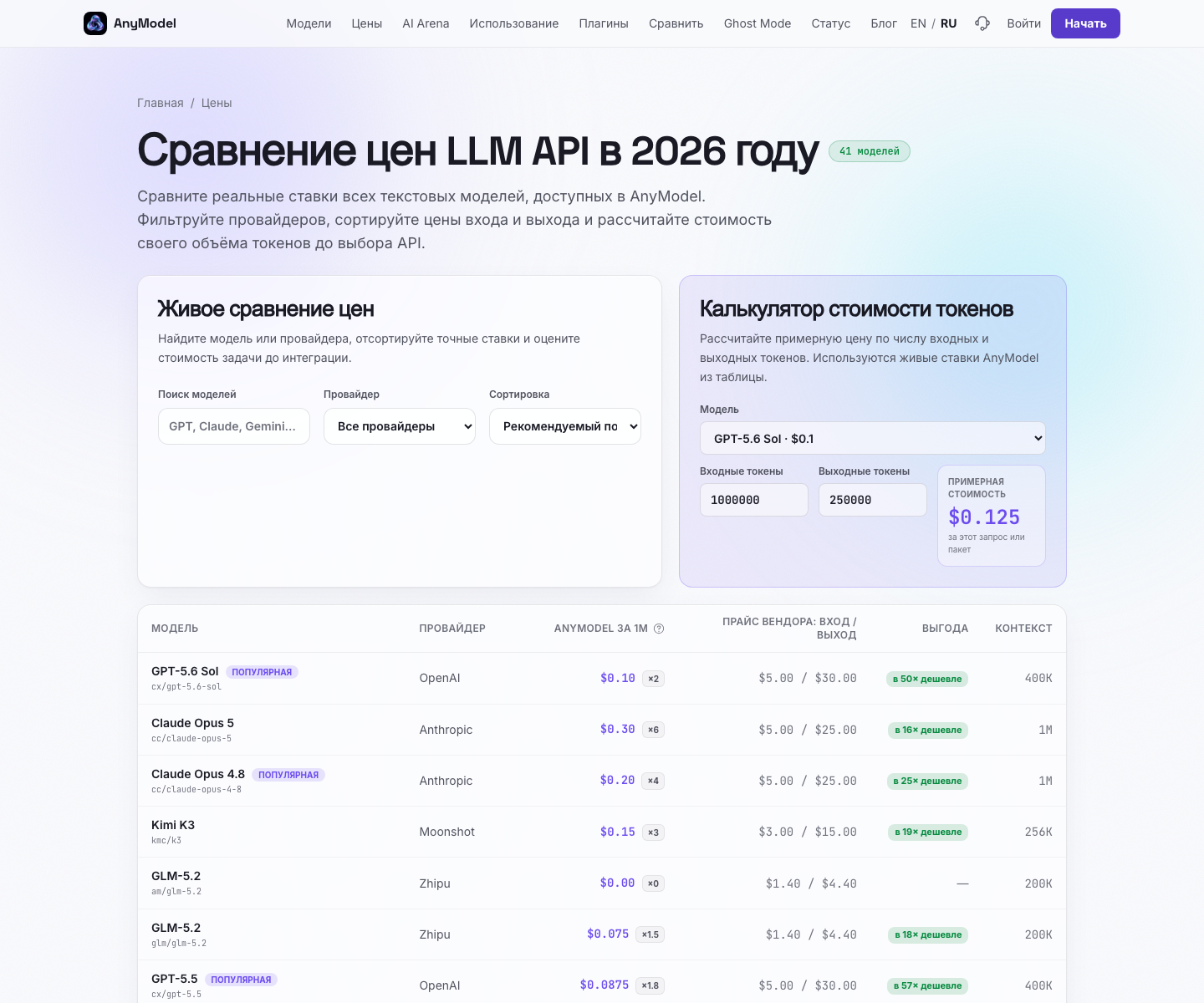Select the Claude Opus 4.8 model name
1204x1003 pixels.
[198, 774]
